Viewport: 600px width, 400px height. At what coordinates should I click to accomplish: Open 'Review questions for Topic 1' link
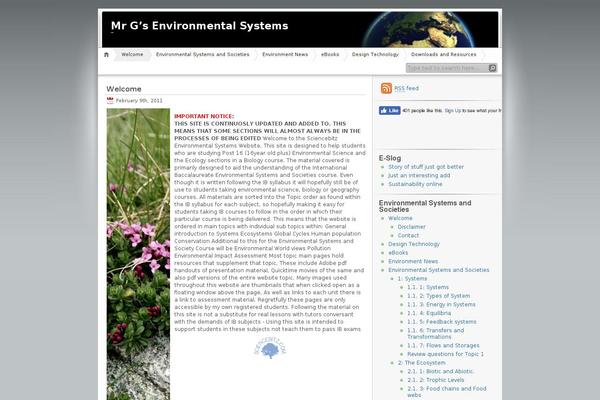[445, 354]
